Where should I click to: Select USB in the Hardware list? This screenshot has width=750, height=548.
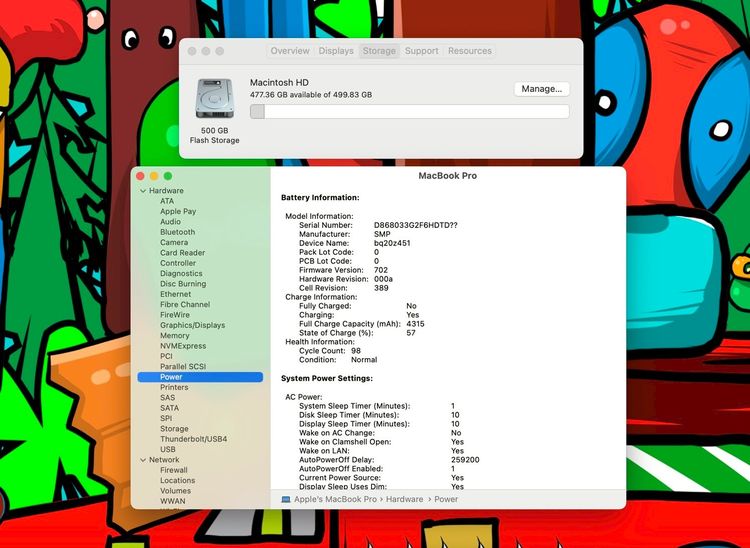tap(167, 449)
